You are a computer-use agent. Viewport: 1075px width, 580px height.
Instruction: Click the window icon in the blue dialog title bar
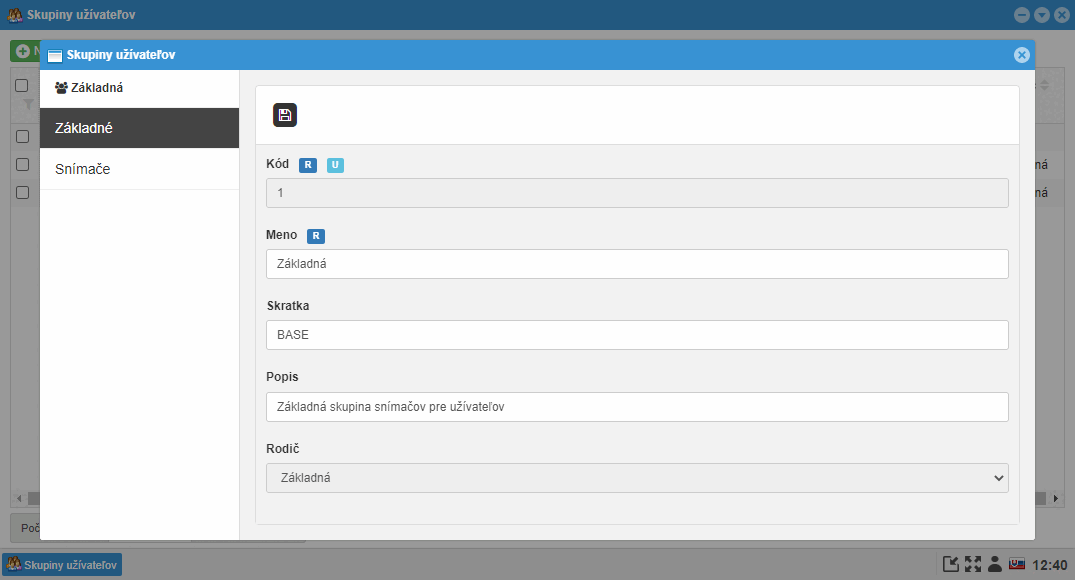(55, 56)
